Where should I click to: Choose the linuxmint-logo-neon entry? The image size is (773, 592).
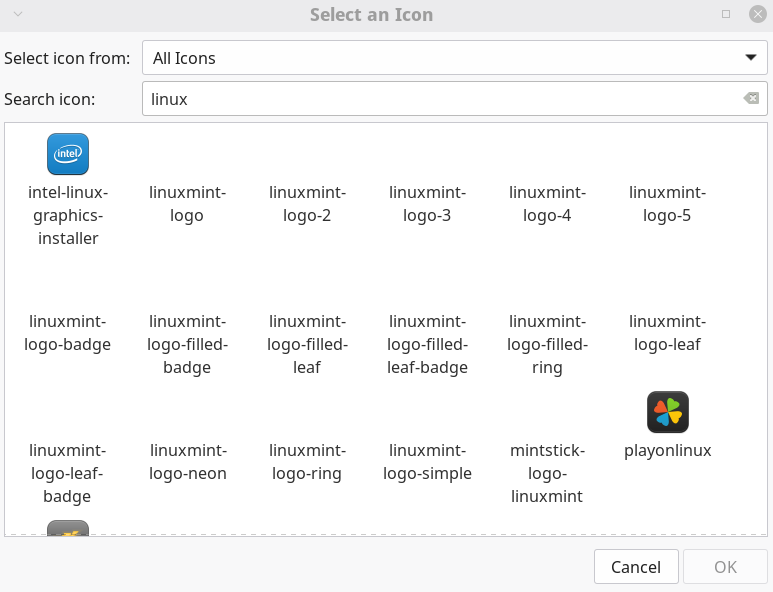[188, 462]
